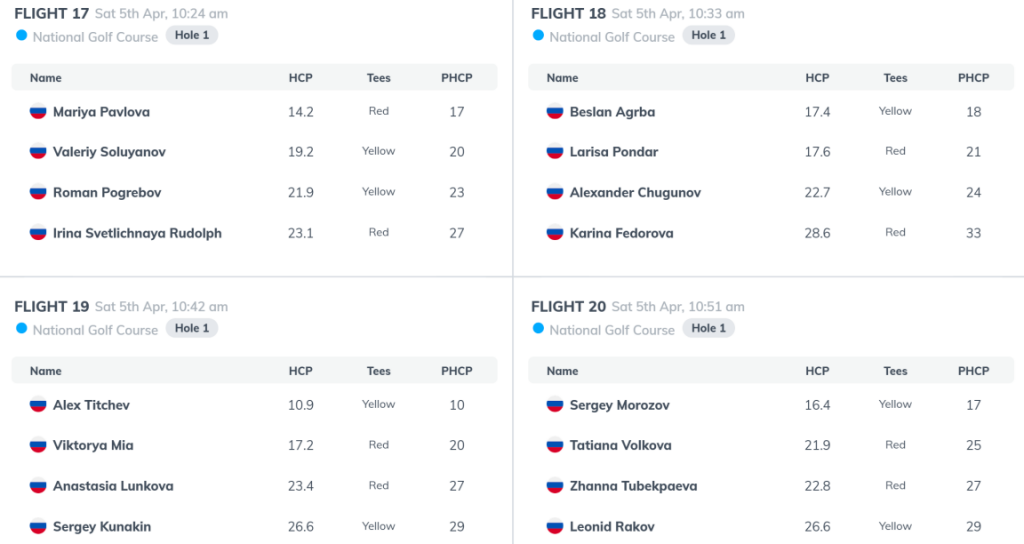Select the Hole 1 badge in Flight 18
This screenshot has width=1024, height=544.
coord(709,35)
